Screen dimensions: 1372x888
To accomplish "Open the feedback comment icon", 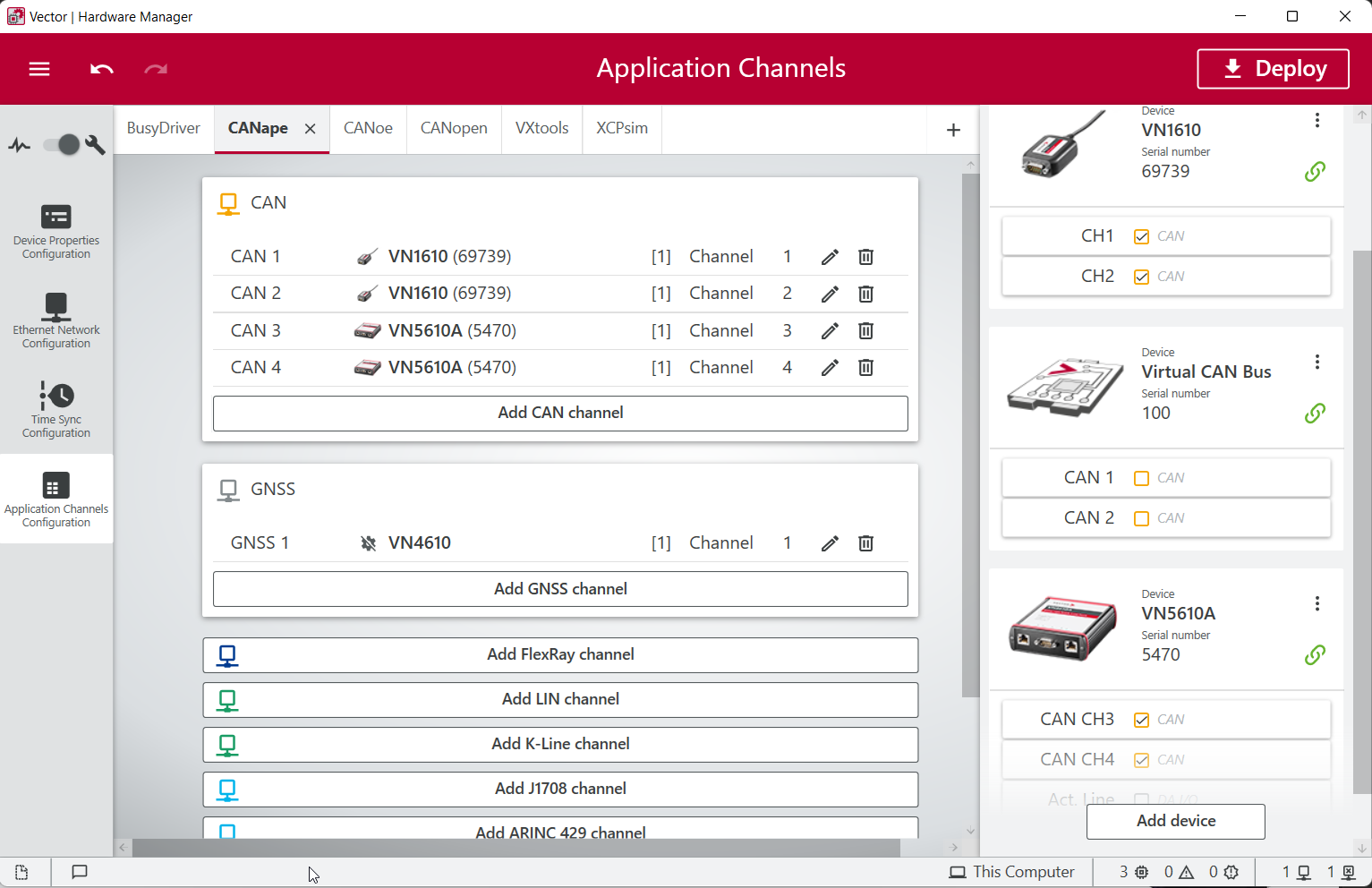I will 80,872.
